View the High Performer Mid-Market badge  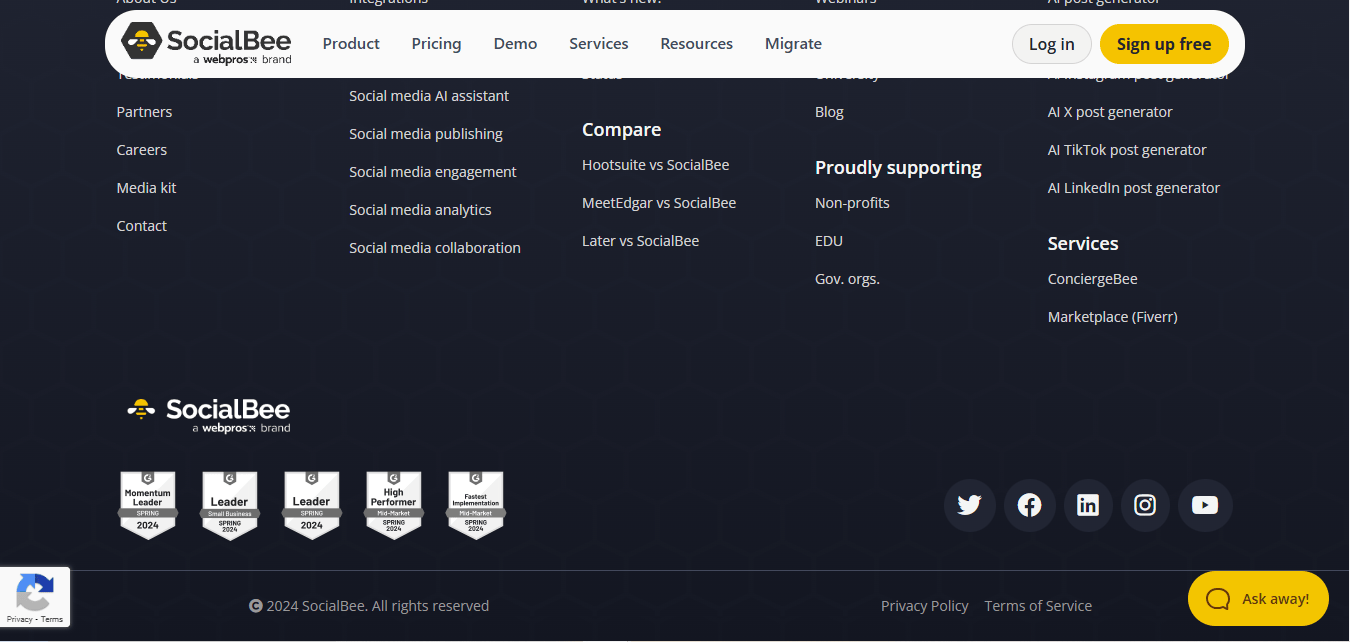394,505
